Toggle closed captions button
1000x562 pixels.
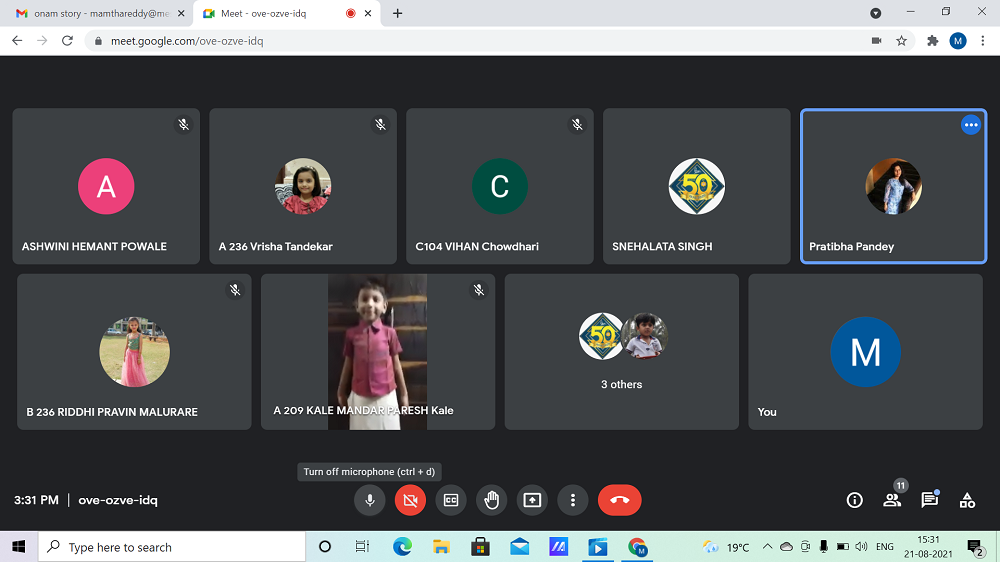point(451,500)
